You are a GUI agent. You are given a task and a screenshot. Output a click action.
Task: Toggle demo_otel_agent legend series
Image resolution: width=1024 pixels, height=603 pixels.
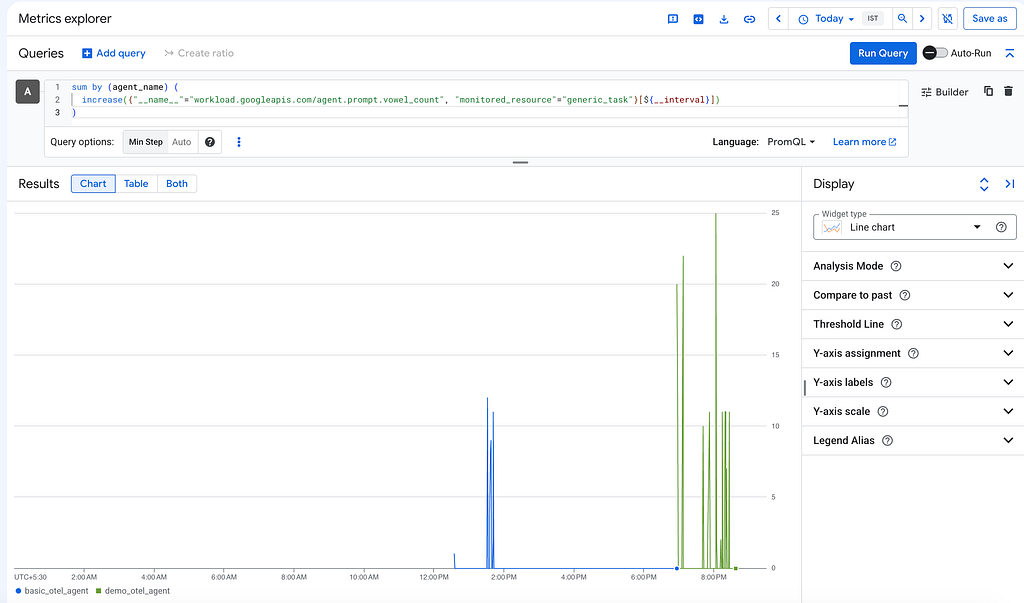click(x=133, y=591)
